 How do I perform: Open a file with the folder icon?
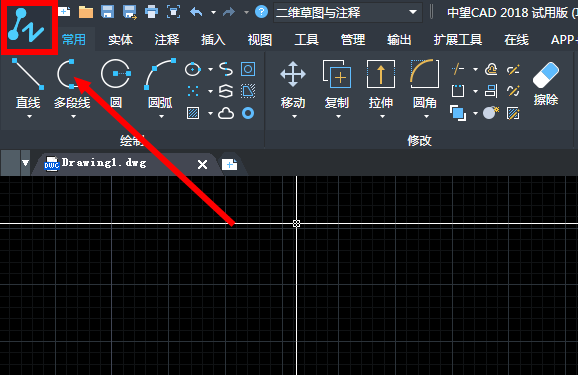coord(86,12)
